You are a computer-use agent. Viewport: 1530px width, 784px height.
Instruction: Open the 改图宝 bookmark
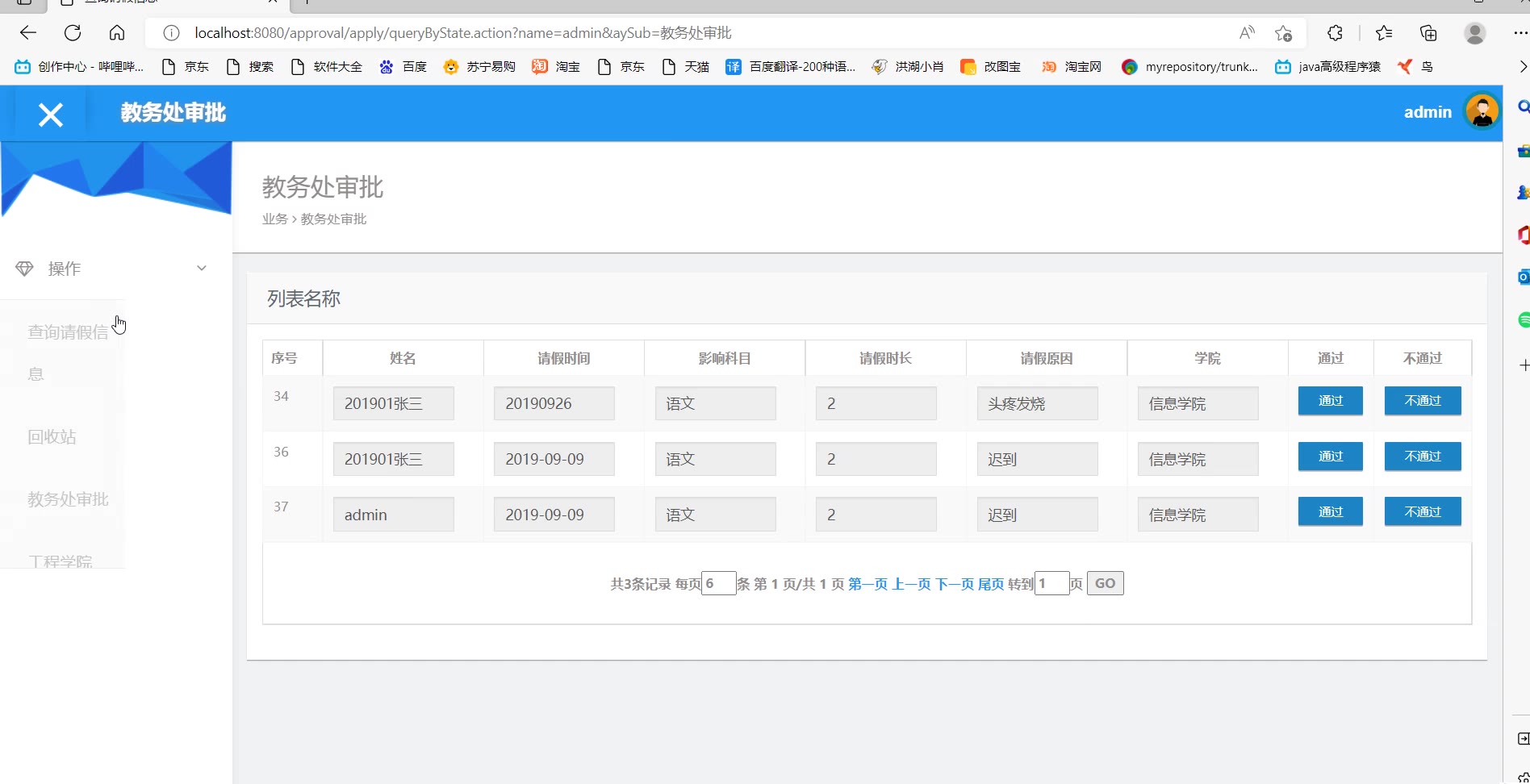click(x=990, y=67)
